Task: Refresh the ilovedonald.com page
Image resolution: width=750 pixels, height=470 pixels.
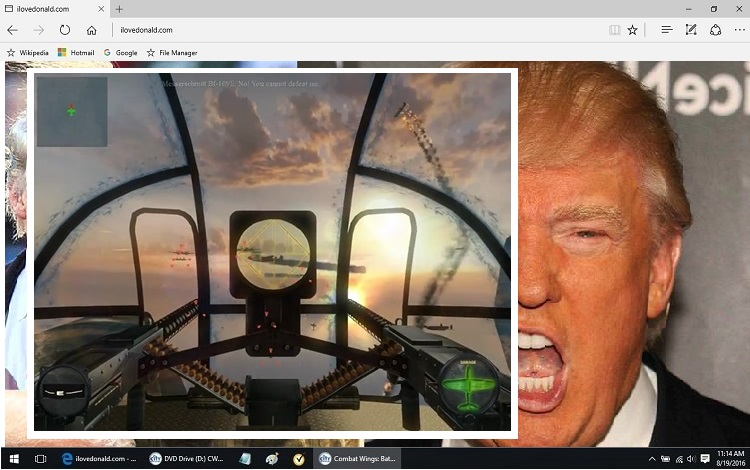Action: (x=65, y=30)
